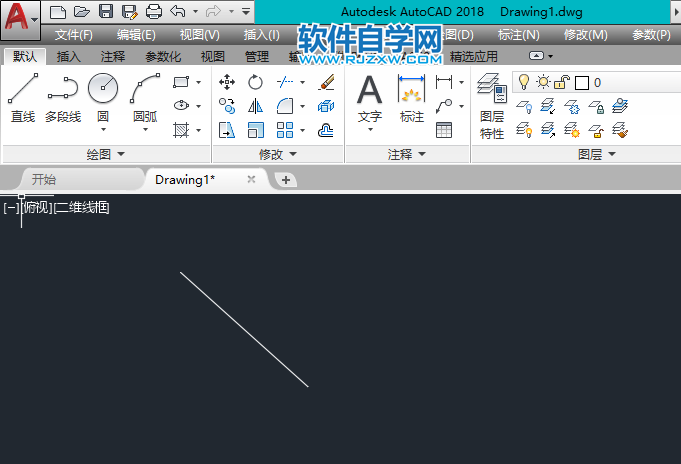Click the Plot (print) icon
681x464 pixels.
point(154,12)
